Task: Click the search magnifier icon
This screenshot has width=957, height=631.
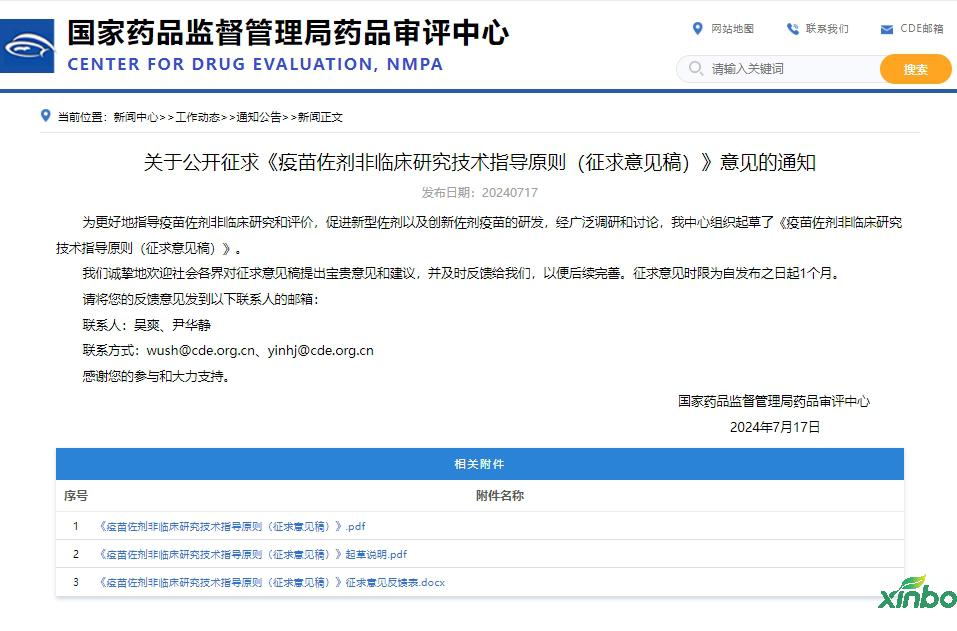Action: [x=696, y=68]
